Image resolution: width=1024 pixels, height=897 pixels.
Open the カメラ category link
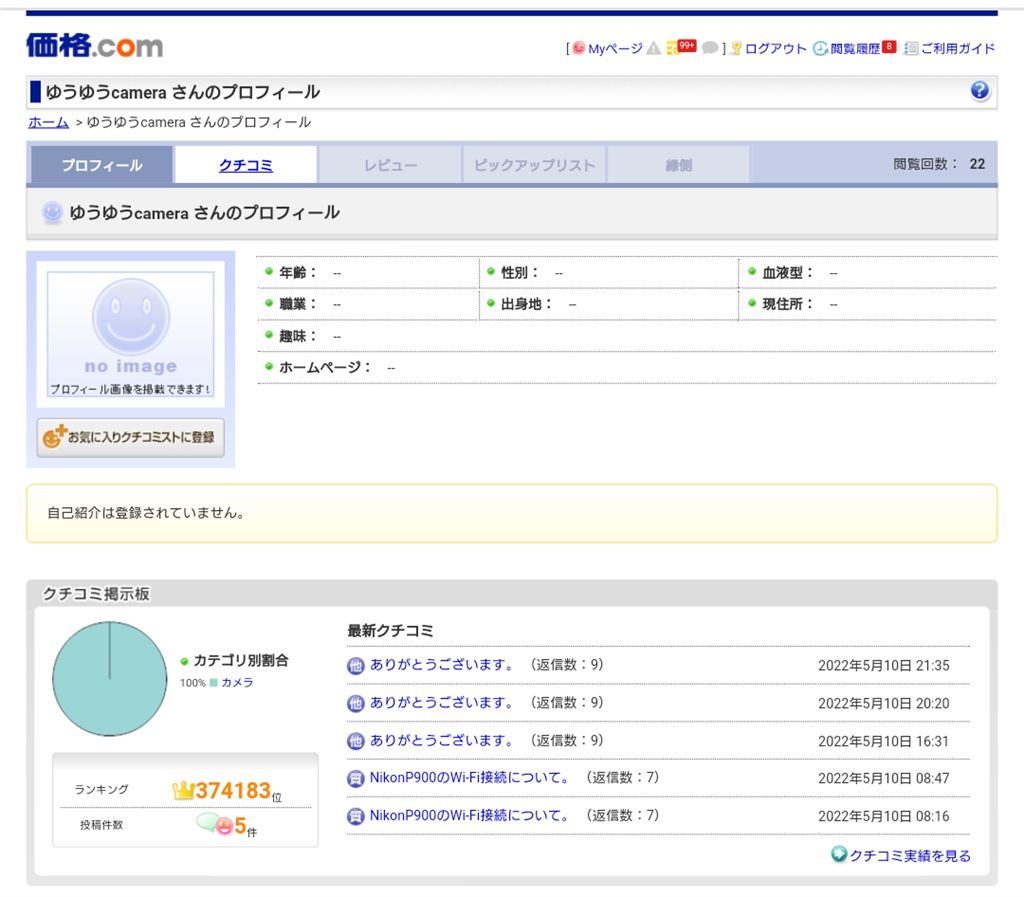pos(237,682)
